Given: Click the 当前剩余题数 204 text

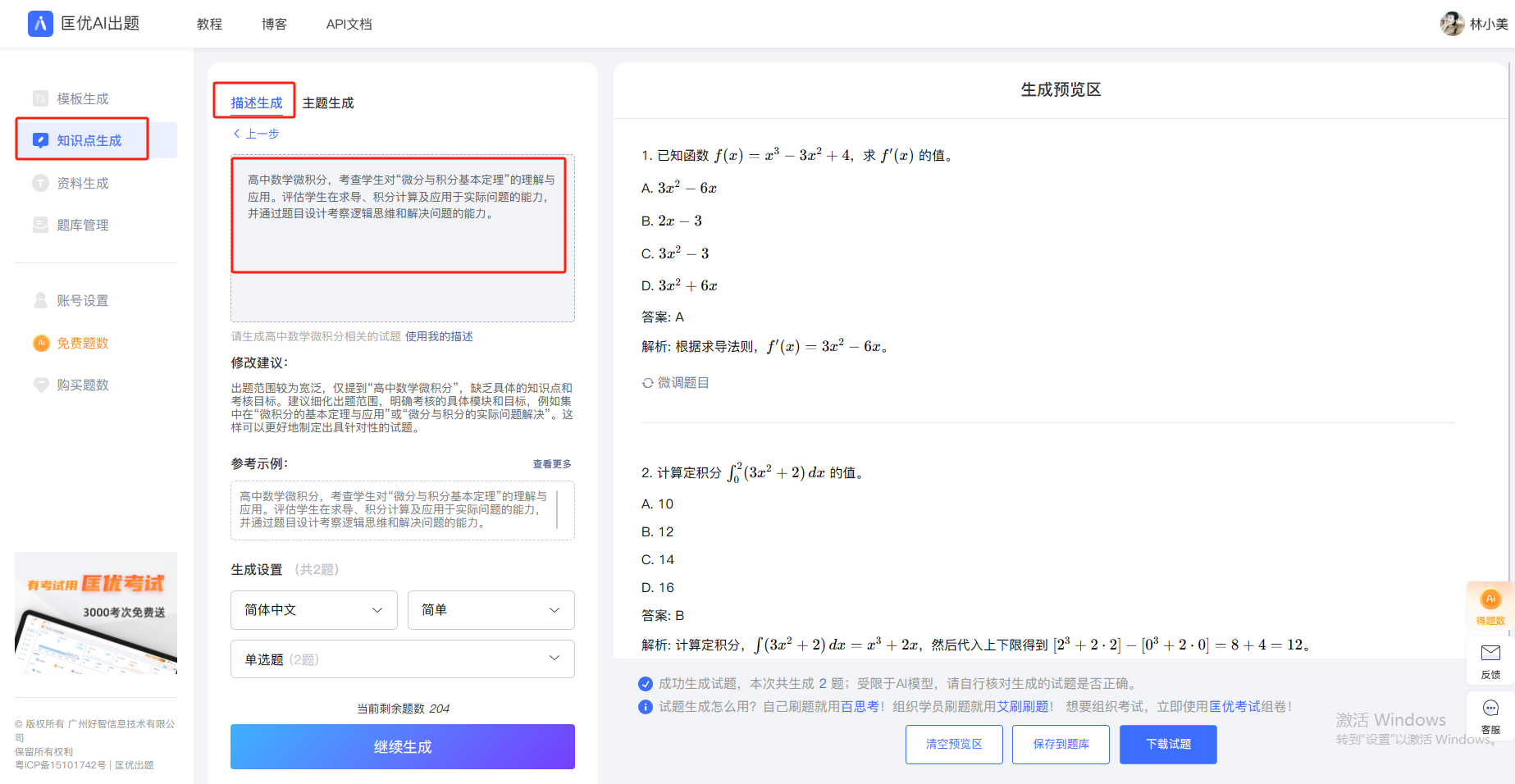Looking at the screenshot, I should [x=403, y=709].
